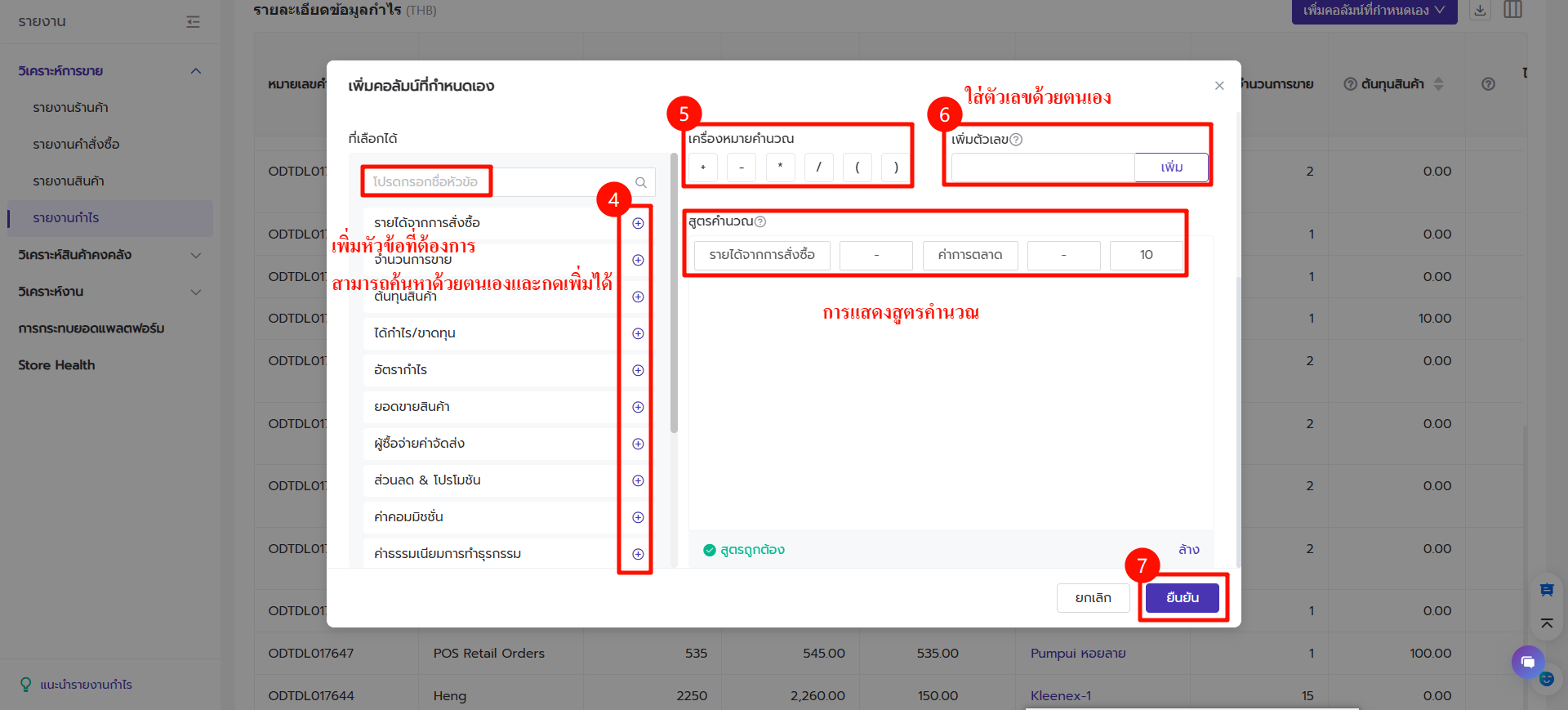The image size is (1568, 710).
Task: Open เพิ่มคอลัมน์ที่กำหนดเอง dropdown button
Action: click(x=1374, y=11)
